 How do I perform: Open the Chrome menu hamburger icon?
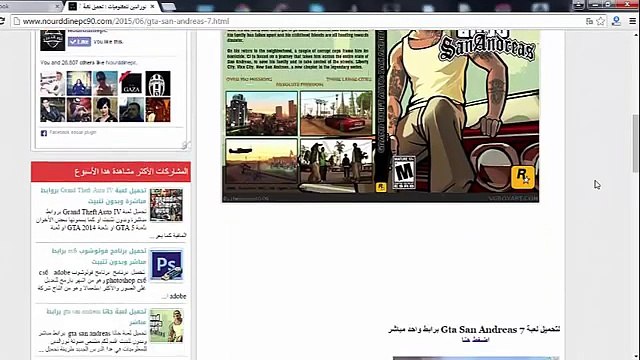[x=633, y=21]
